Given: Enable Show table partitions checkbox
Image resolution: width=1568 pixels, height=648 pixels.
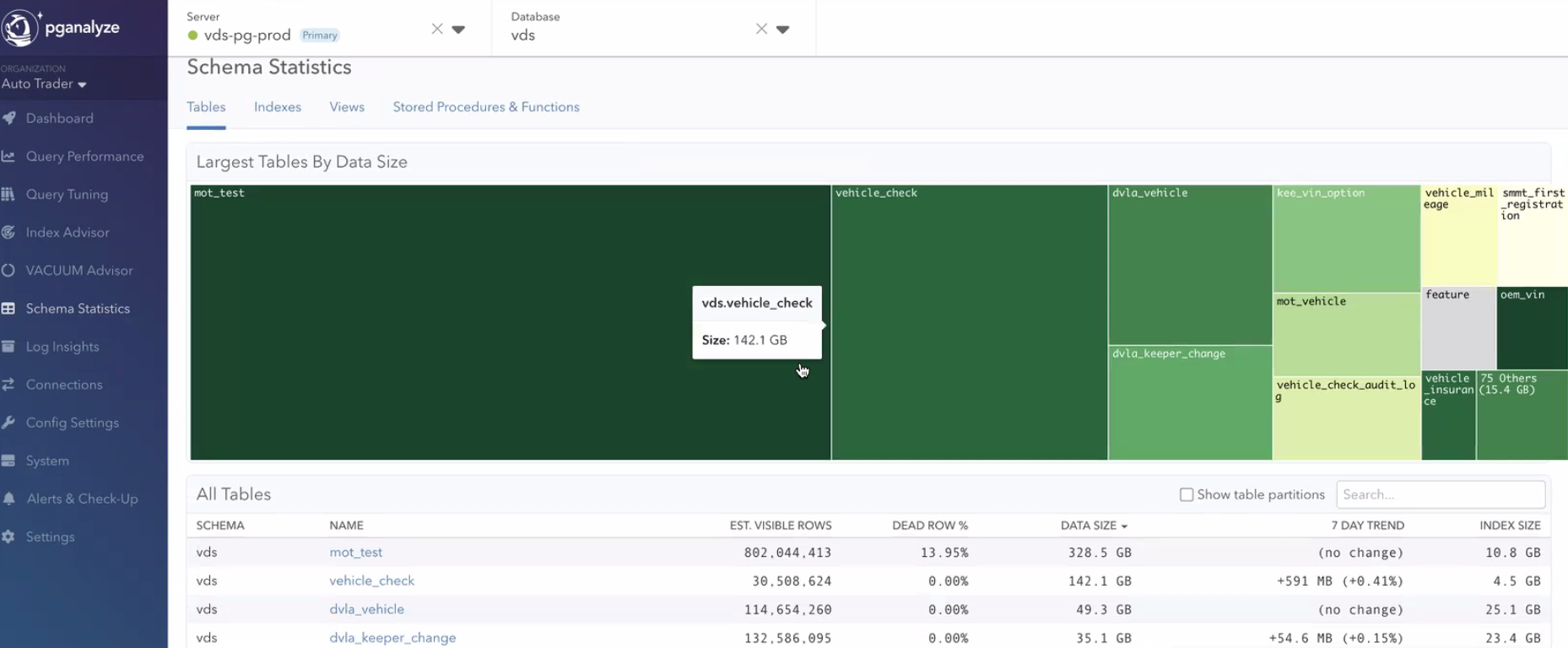Looking at the screenshot, I should click(x=1187, y=494).
